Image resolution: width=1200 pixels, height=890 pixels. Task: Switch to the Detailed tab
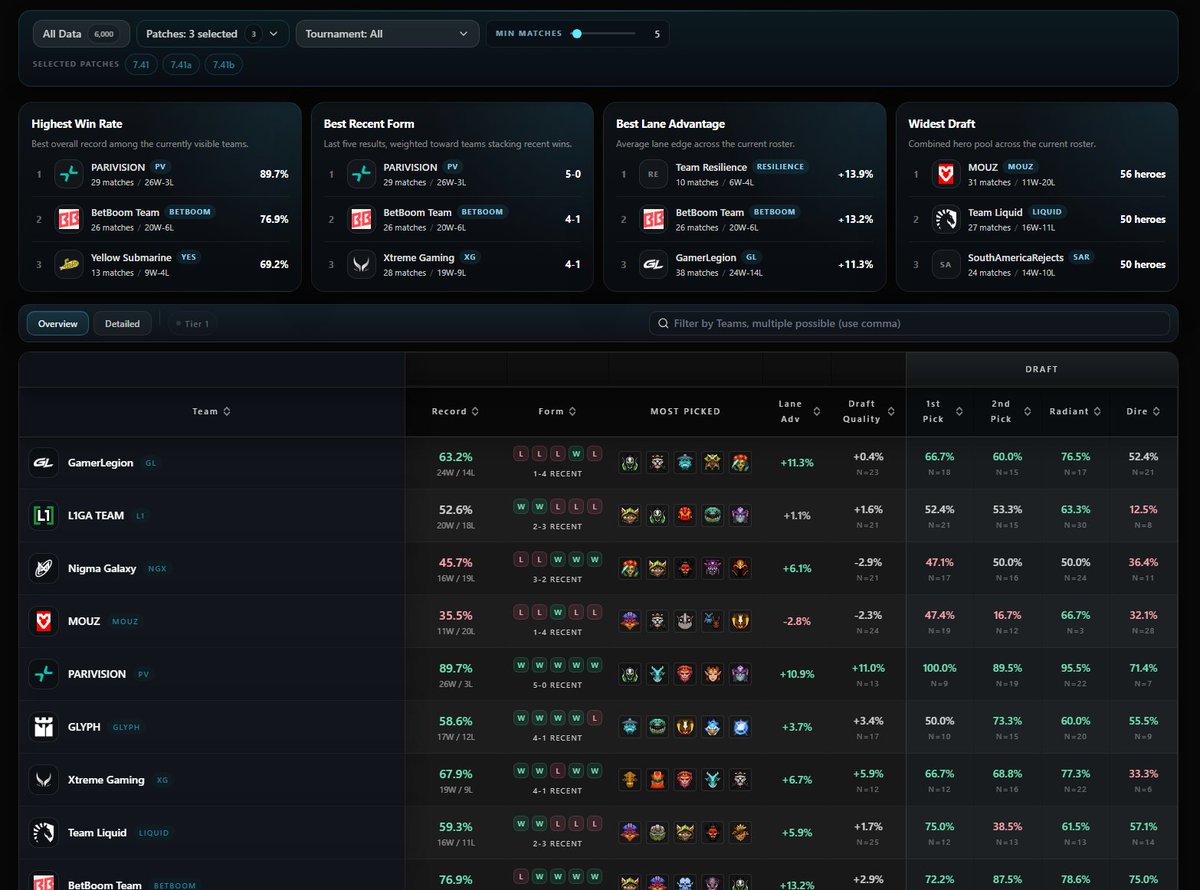123,324
